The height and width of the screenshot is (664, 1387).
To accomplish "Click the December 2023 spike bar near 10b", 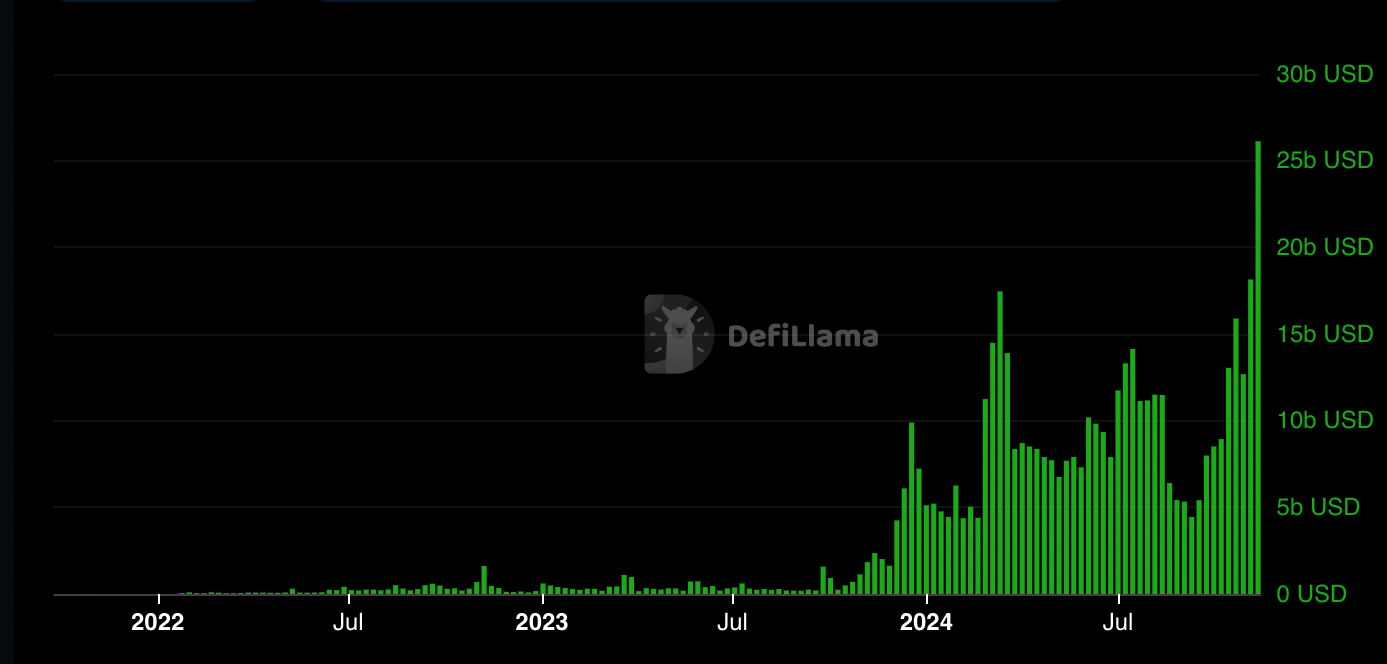I will coord(911,508).
